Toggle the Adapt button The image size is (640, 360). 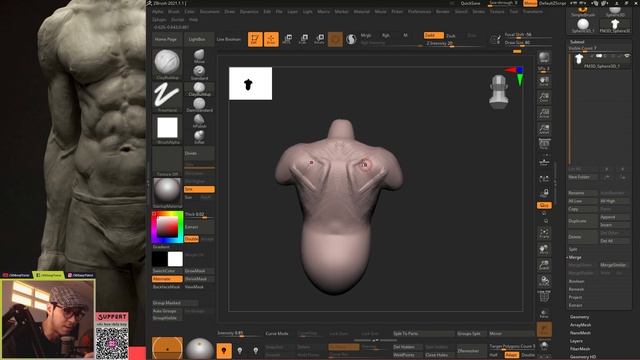(511, 355)
